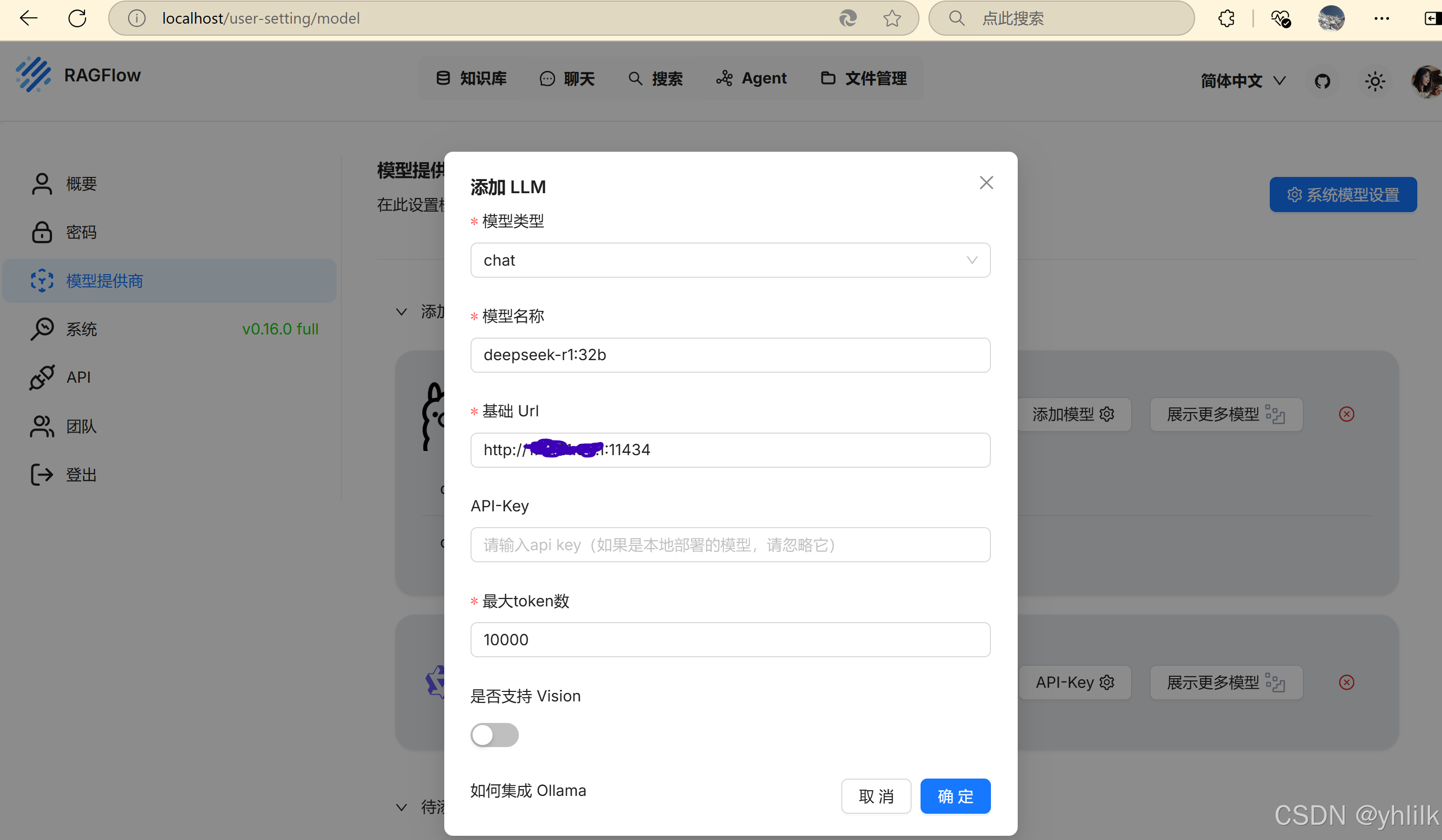This screenshot has height=840, width=1442.
Task: Toggle the 是否支持 Vision switch
Action: 494,734
